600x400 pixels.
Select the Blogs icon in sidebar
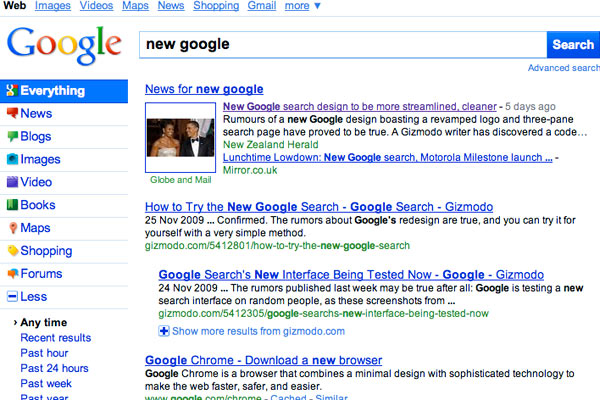pyautogui.click(x=12, y=137)
